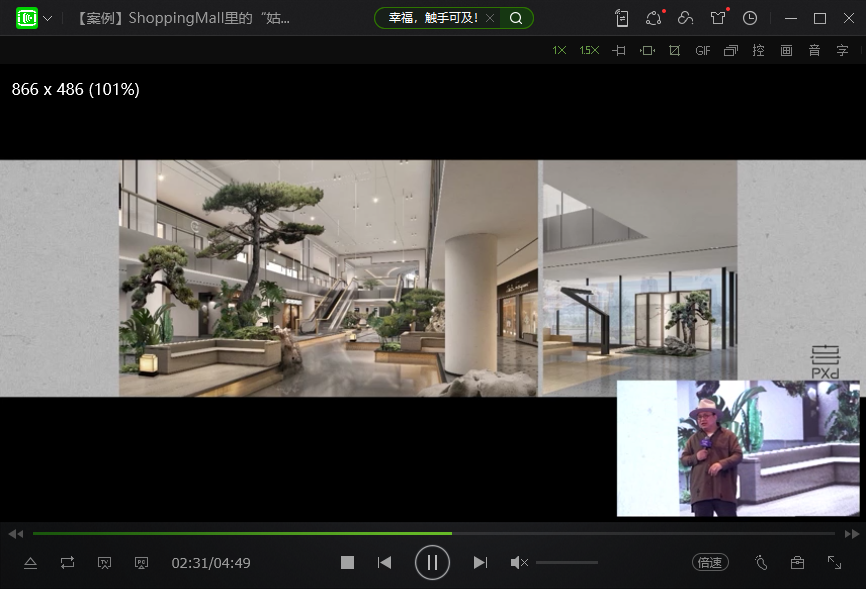Click the stretch frame icon with side arrows
The width and height of the screenshot is (866, 589).
click(647, 50)
